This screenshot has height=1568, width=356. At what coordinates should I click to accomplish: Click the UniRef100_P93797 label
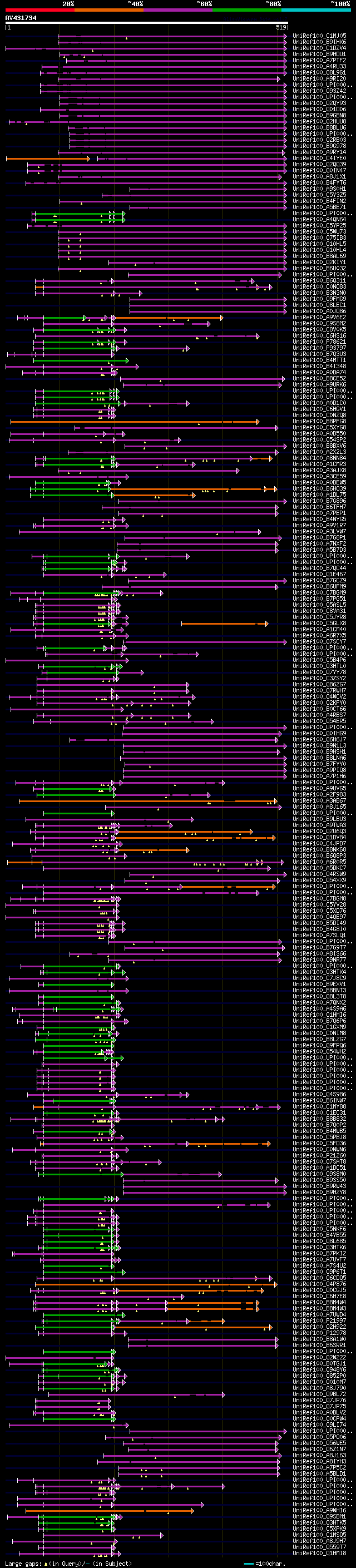point(319,348)
